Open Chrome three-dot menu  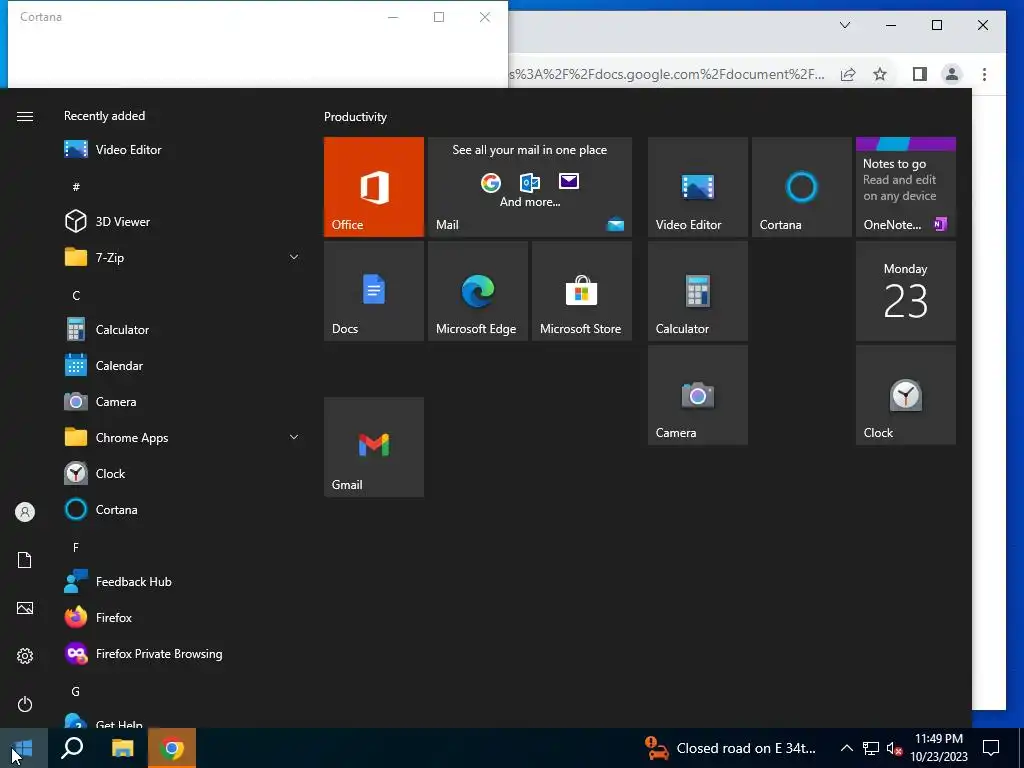(984, 74)
